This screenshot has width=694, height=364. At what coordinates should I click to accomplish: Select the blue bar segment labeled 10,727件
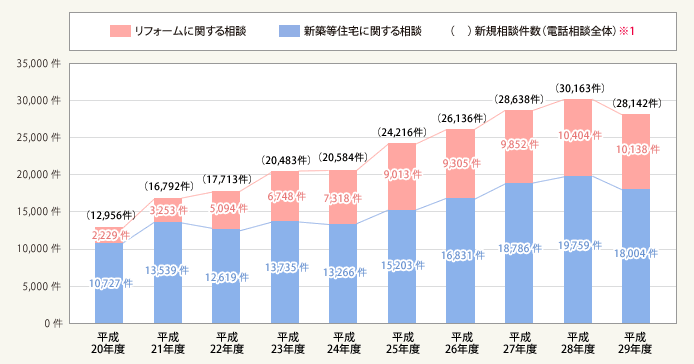point(109,283)
